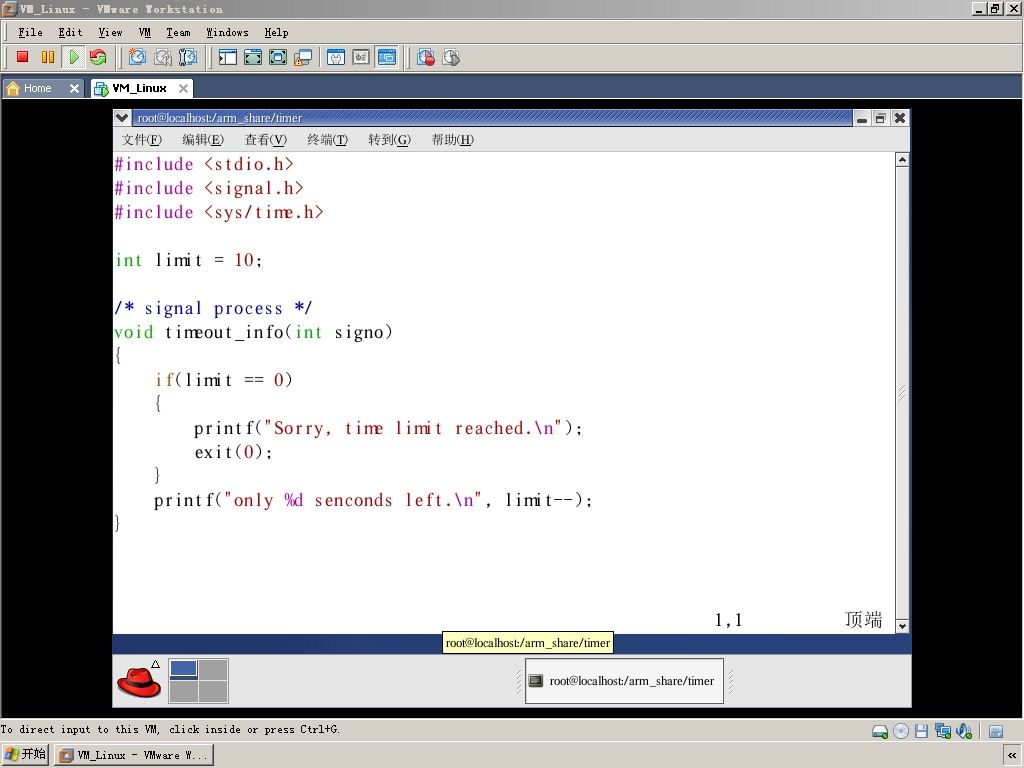Viewport: 1024px width, 768px height.
Task: Click the 'only %d senconds left' printf line
Action: coord(373,500)
